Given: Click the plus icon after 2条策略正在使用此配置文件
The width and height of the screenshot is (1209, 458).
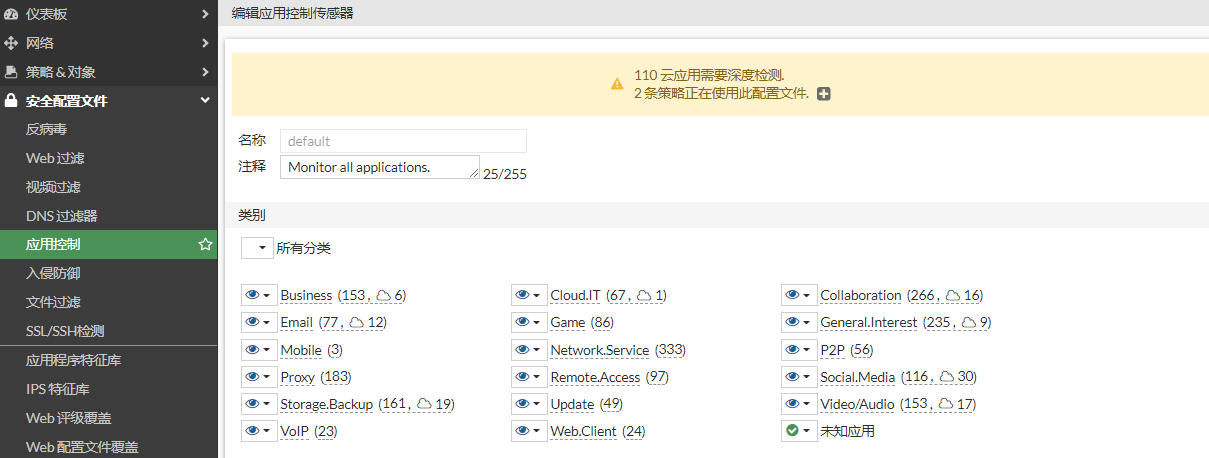Looking at the screenshot, I should pos(824,94).
